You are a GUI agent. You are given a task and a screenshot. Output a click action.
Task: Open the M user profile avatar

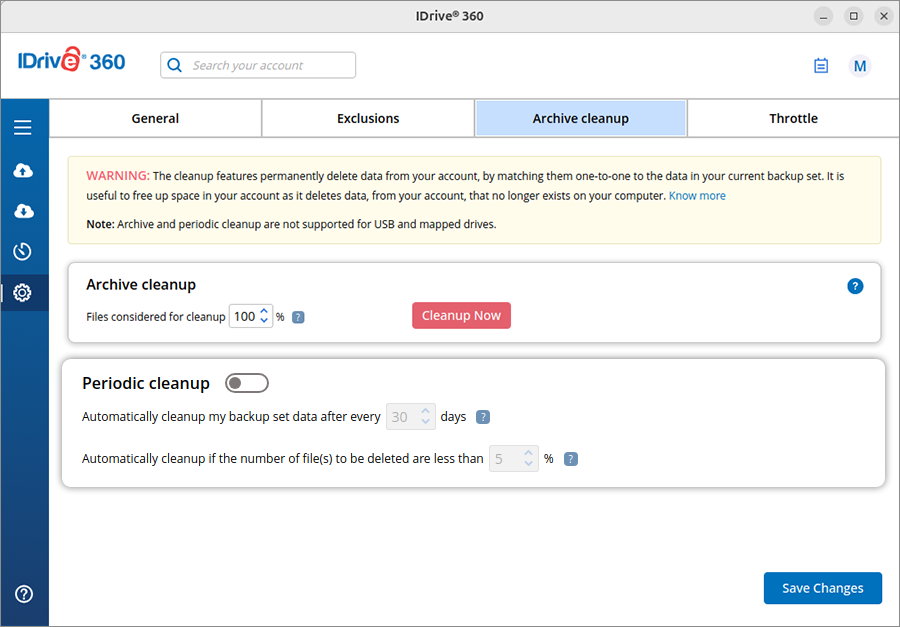[860, 66]
